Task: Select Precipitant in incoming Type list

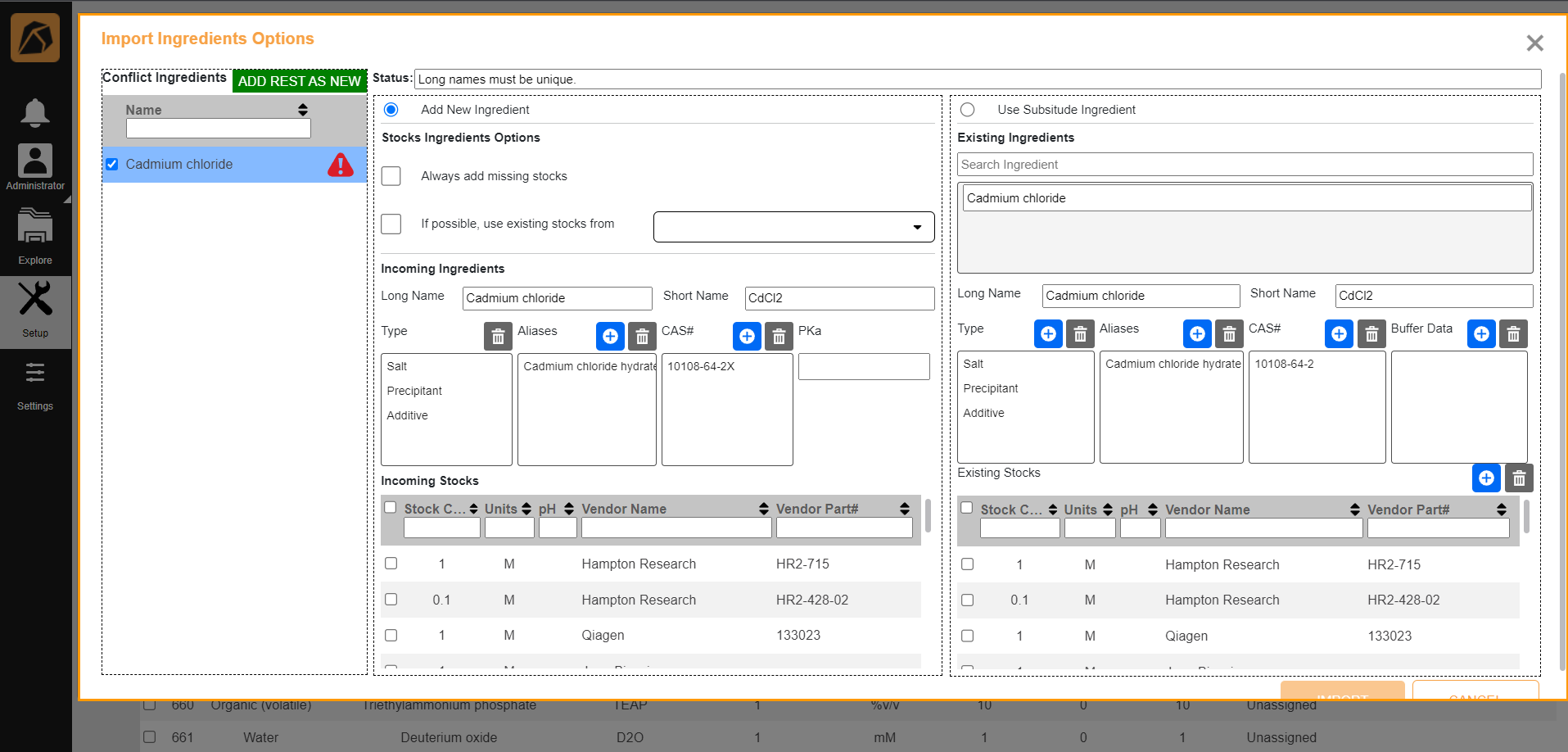Action: click(x=414, y=391)
